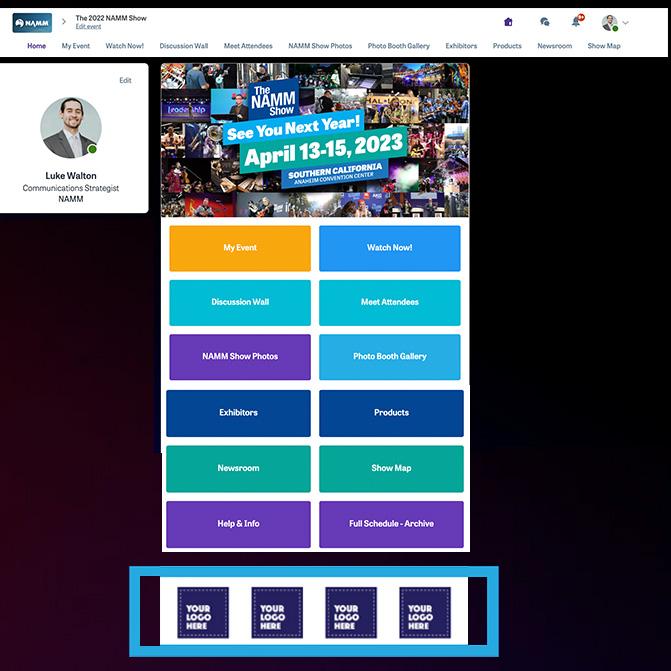Expand the account dropdown chevron
The width and height of the screenshot is (671, 671).
pyautogui.click(x=625, y=23)
